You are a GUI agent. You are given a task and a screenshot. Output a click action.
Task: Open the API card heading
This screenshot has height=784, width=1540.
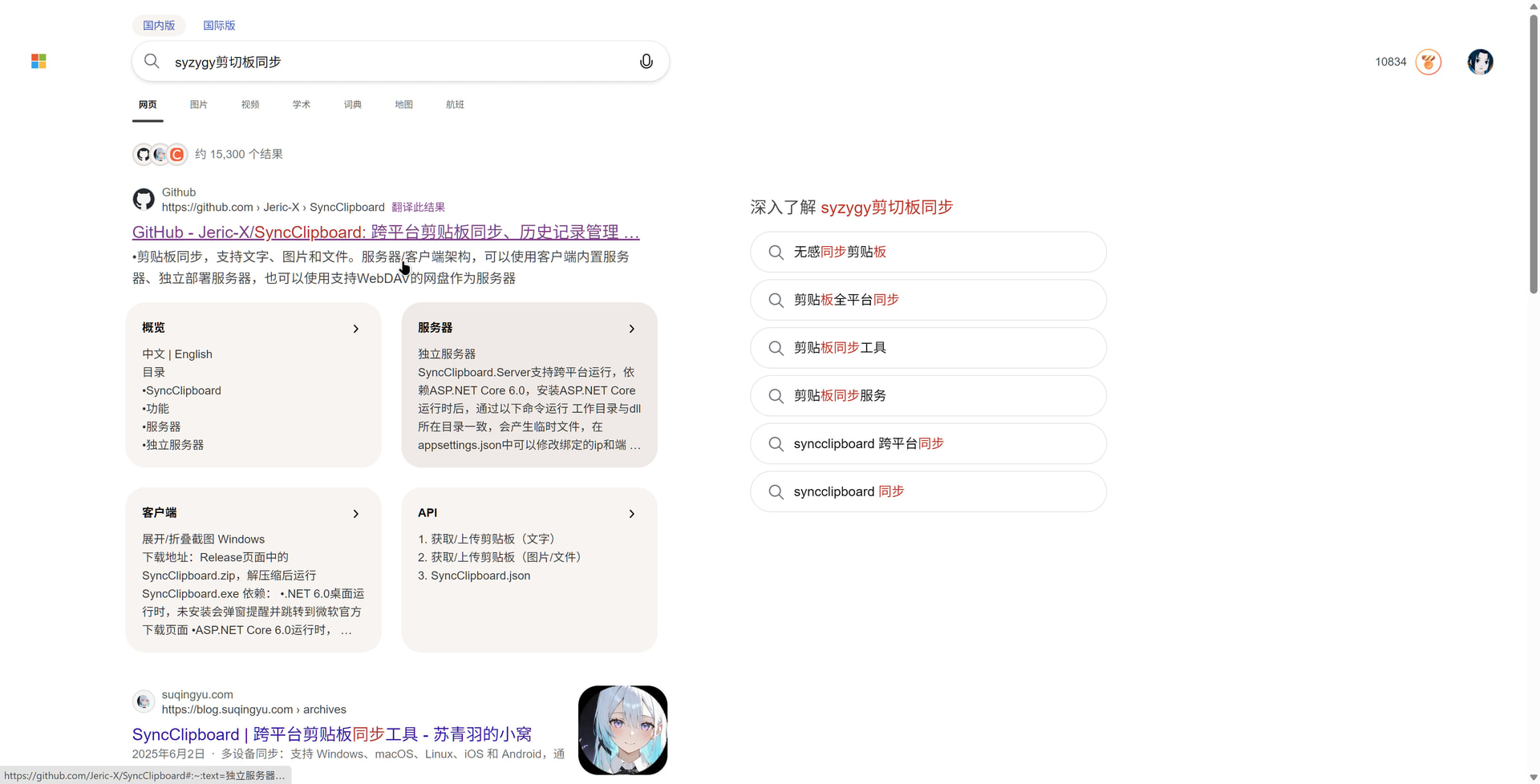click(x=428, y=513)
